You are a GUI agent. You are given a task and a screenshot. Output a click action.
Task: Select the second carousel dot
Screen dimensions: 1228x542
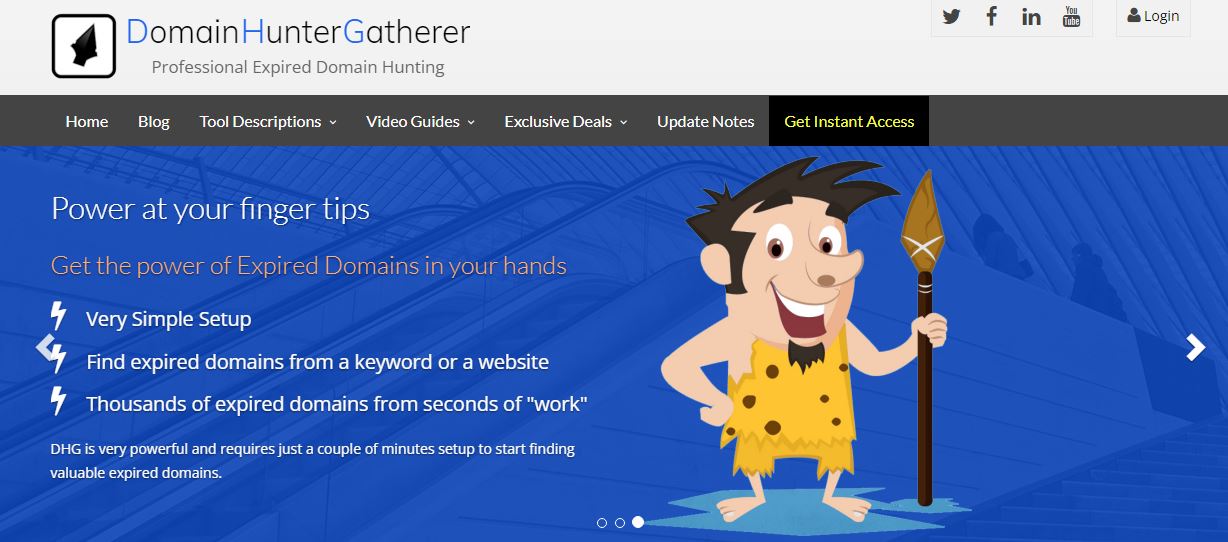click(x=620, y=522)
